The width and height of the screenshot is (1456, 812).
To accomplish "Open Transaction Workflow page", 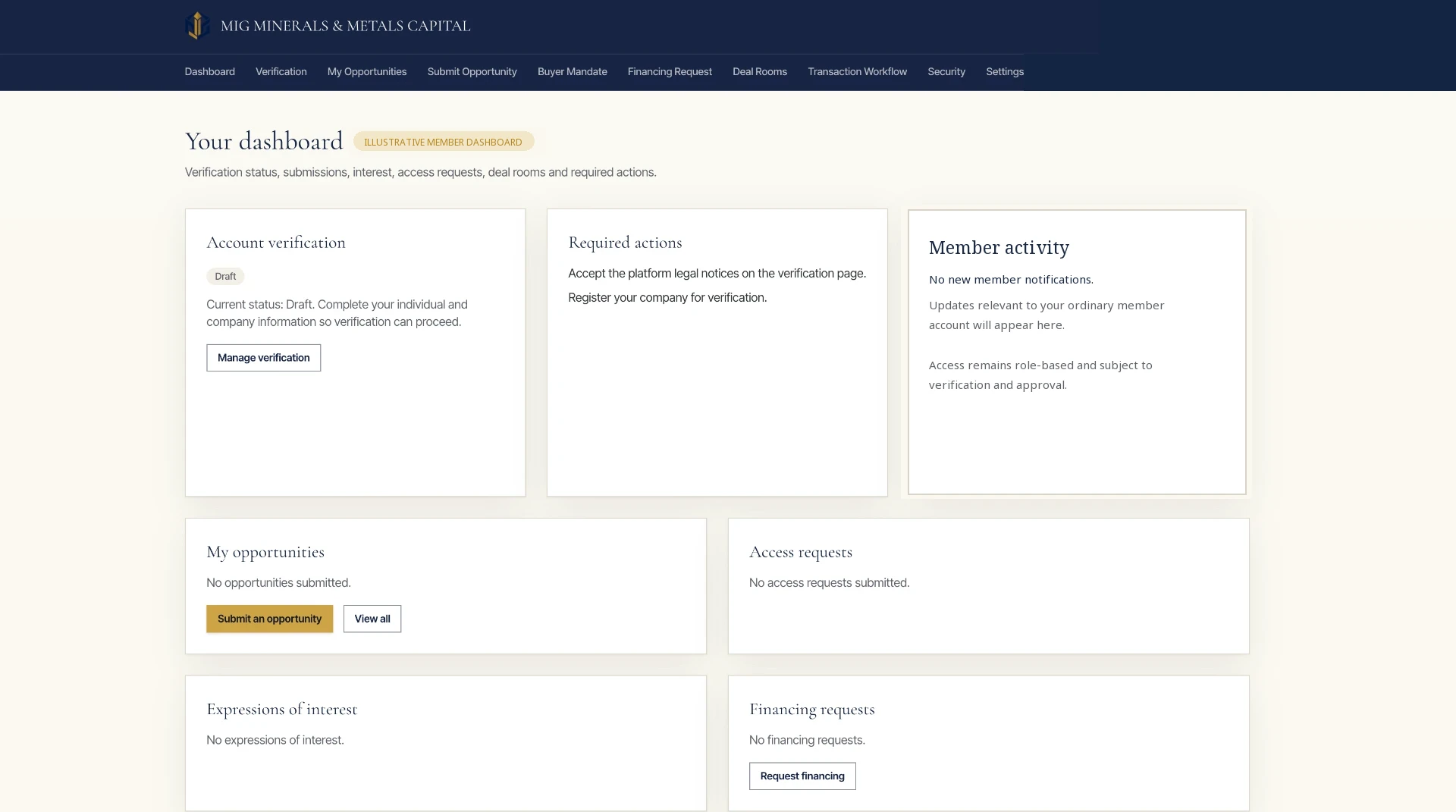I will coord(857,71).
